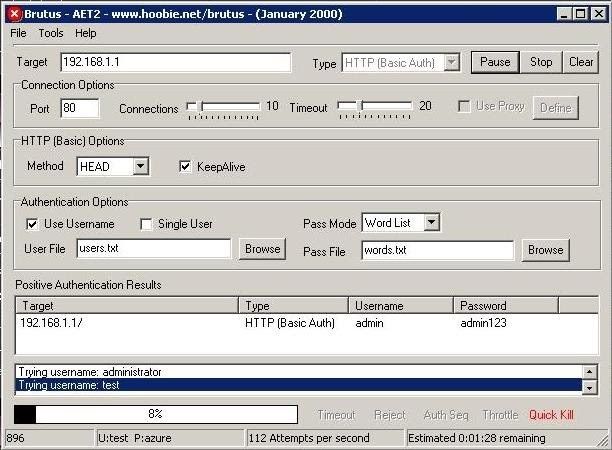This screenshot has height=450, width=612.
Task: Toggle the Use Username checkbox
Action: [32, 224]
